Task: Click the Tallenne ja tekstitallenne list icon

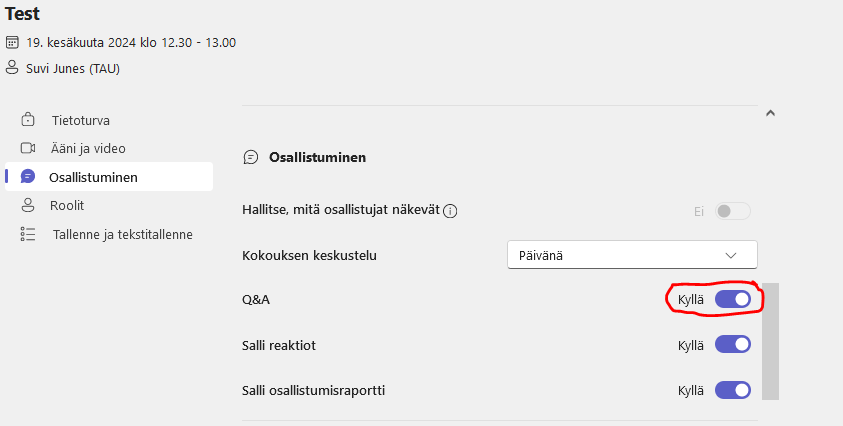Action: (x=28, y=234)
